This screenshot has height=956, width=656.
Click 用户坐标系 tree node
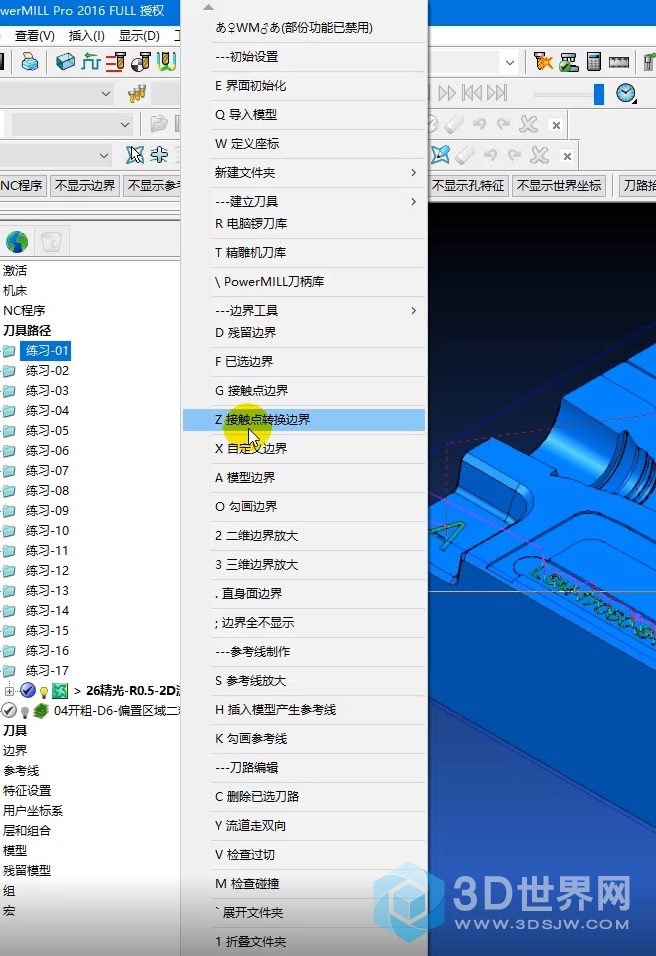click(x=33, y=810)
